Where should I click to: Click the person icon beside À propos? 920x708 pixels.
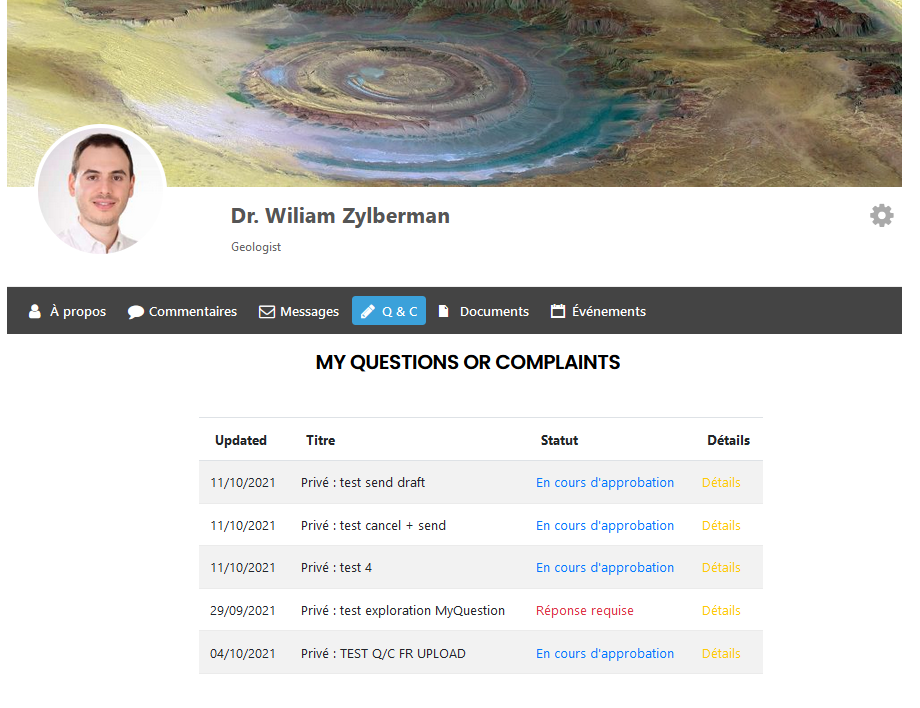pyautogui.click(x=35, y=311)
